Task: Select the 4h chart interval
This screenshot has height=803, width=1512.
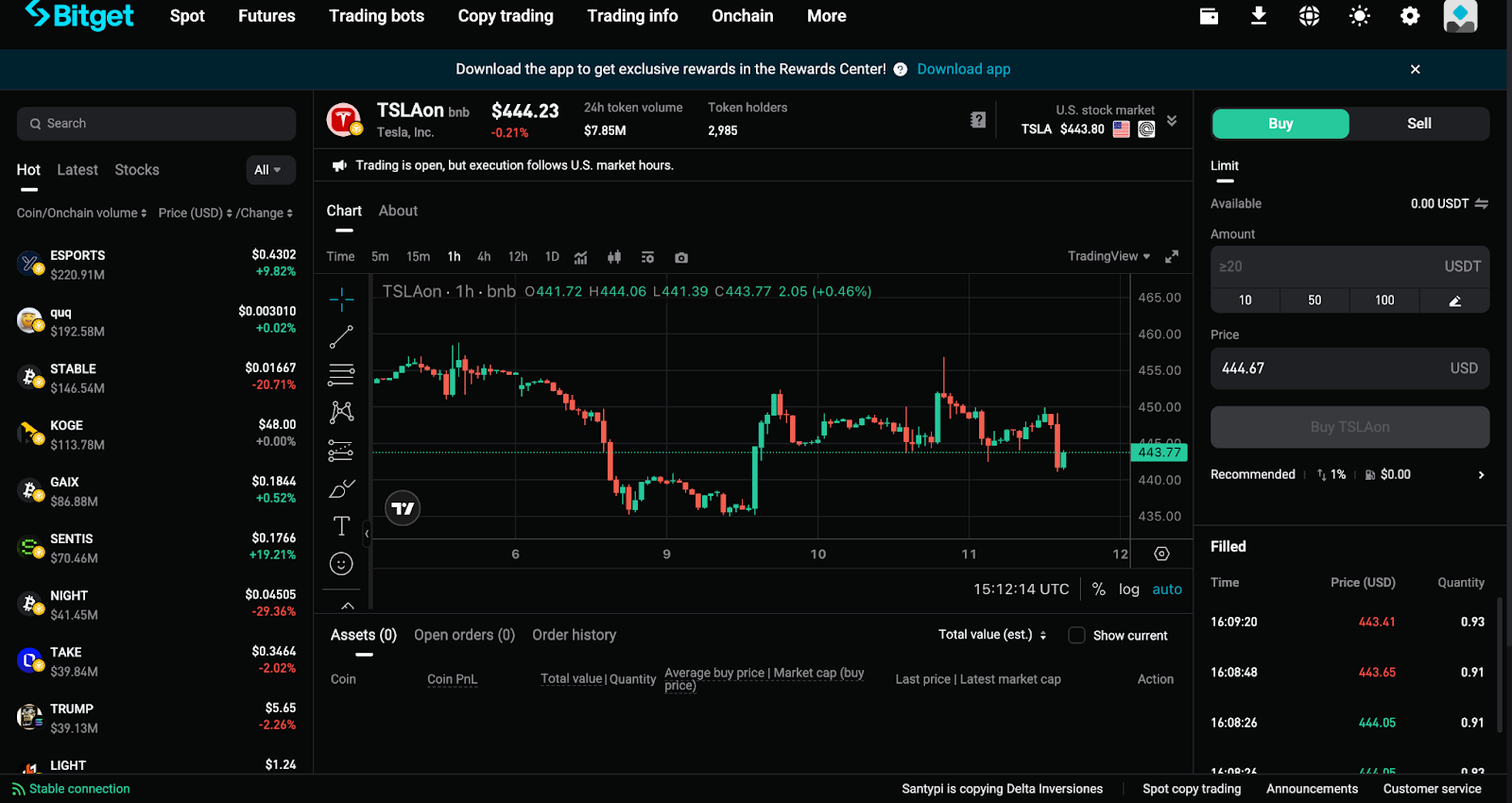Action: pos(484,257)
